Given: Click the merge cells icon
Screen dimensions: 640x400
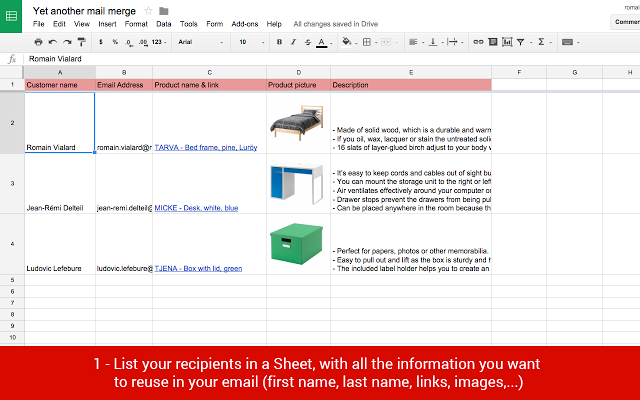Looking at the screenshot, I should pyautogui.click(x=386, y=42).
